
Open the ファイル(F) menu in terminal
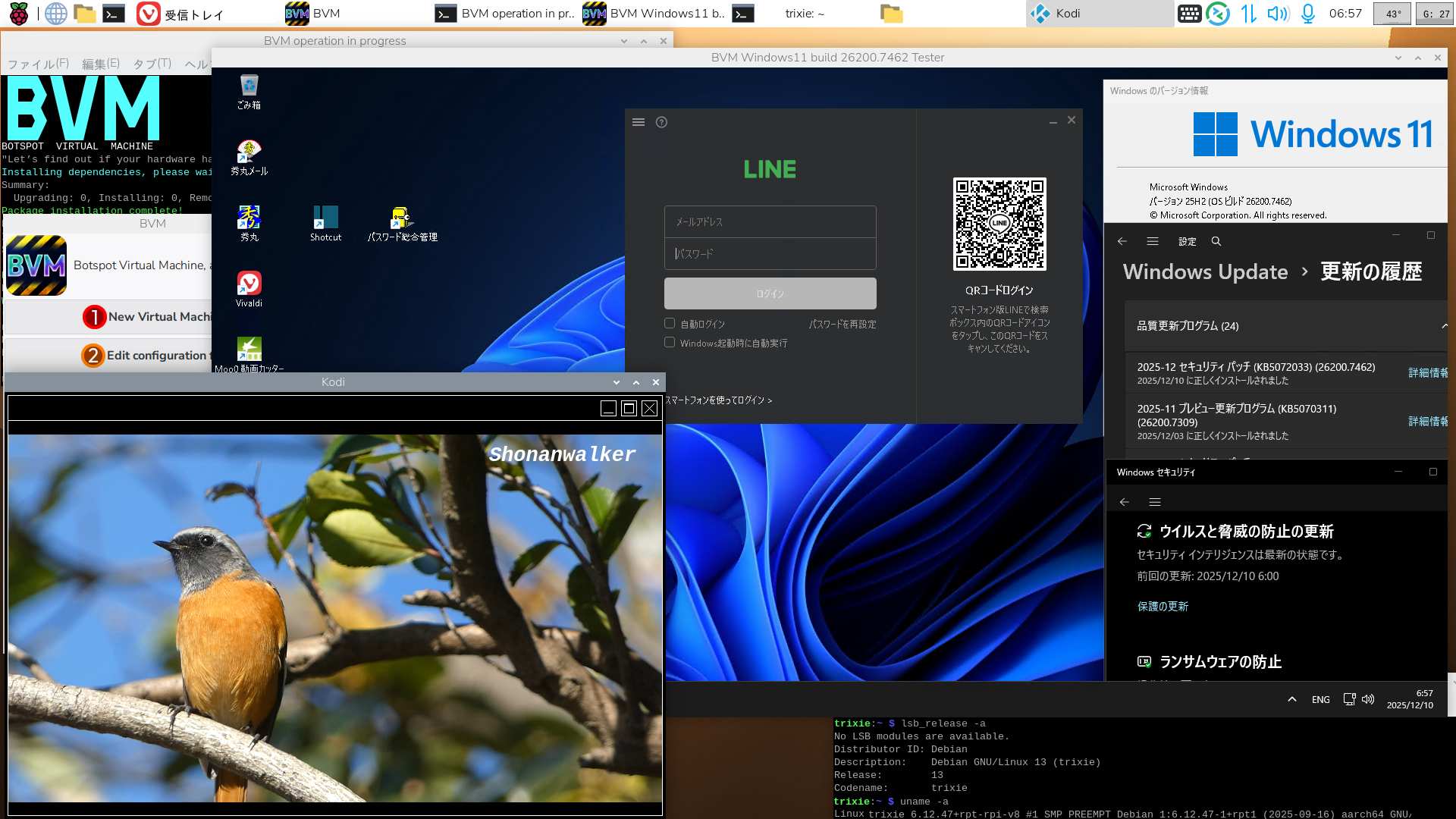tap(38, 64)
